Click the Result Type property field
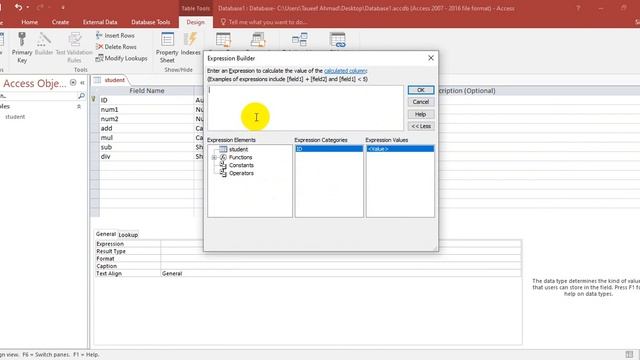 click(341, 251)
